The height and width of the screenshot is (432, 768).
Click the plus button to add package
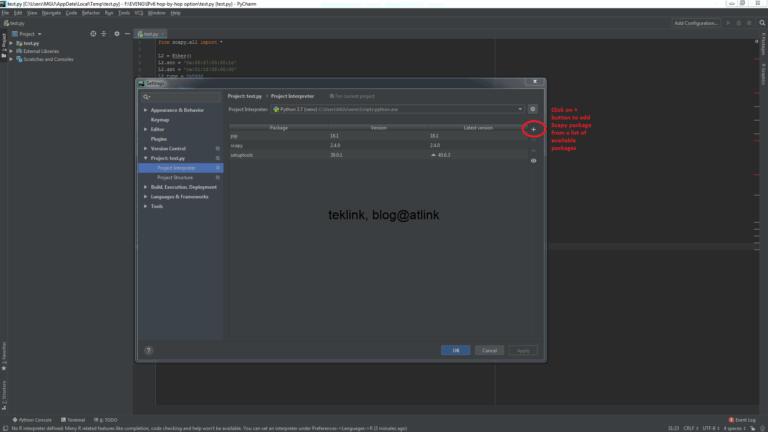pyautogui.click(x=533, y=129)
